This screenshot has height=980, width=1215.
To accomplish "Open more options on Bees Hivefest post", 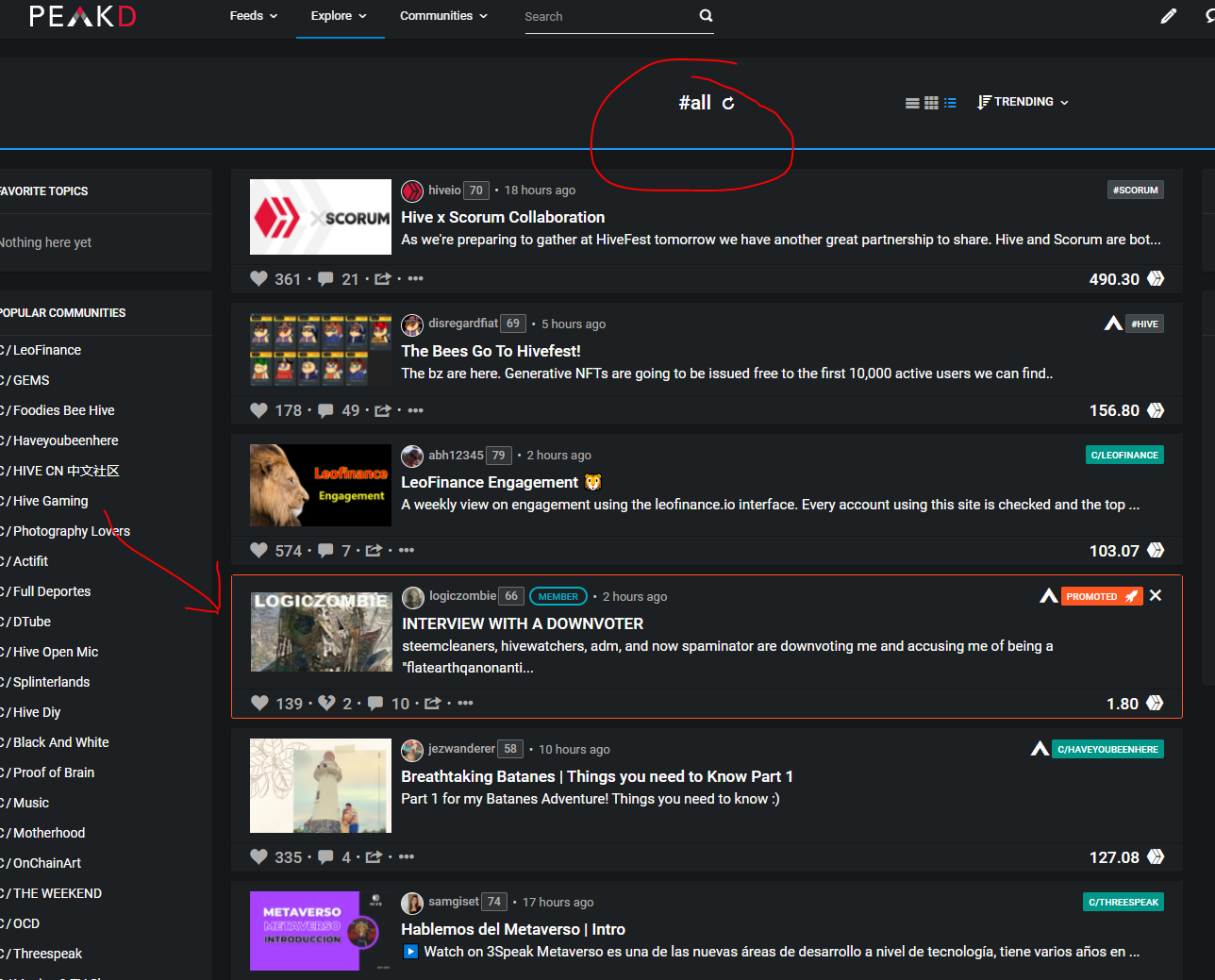I will point(415,409).
